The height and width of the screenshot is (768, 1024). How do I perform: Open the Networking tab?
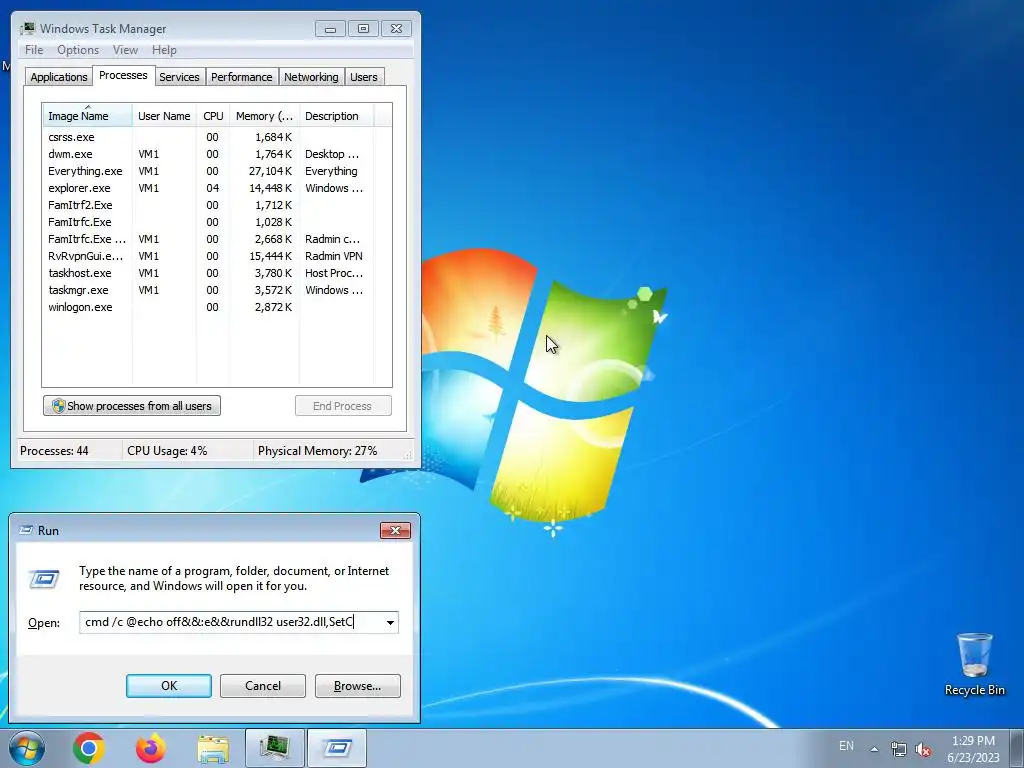click(x=311, y=77)
